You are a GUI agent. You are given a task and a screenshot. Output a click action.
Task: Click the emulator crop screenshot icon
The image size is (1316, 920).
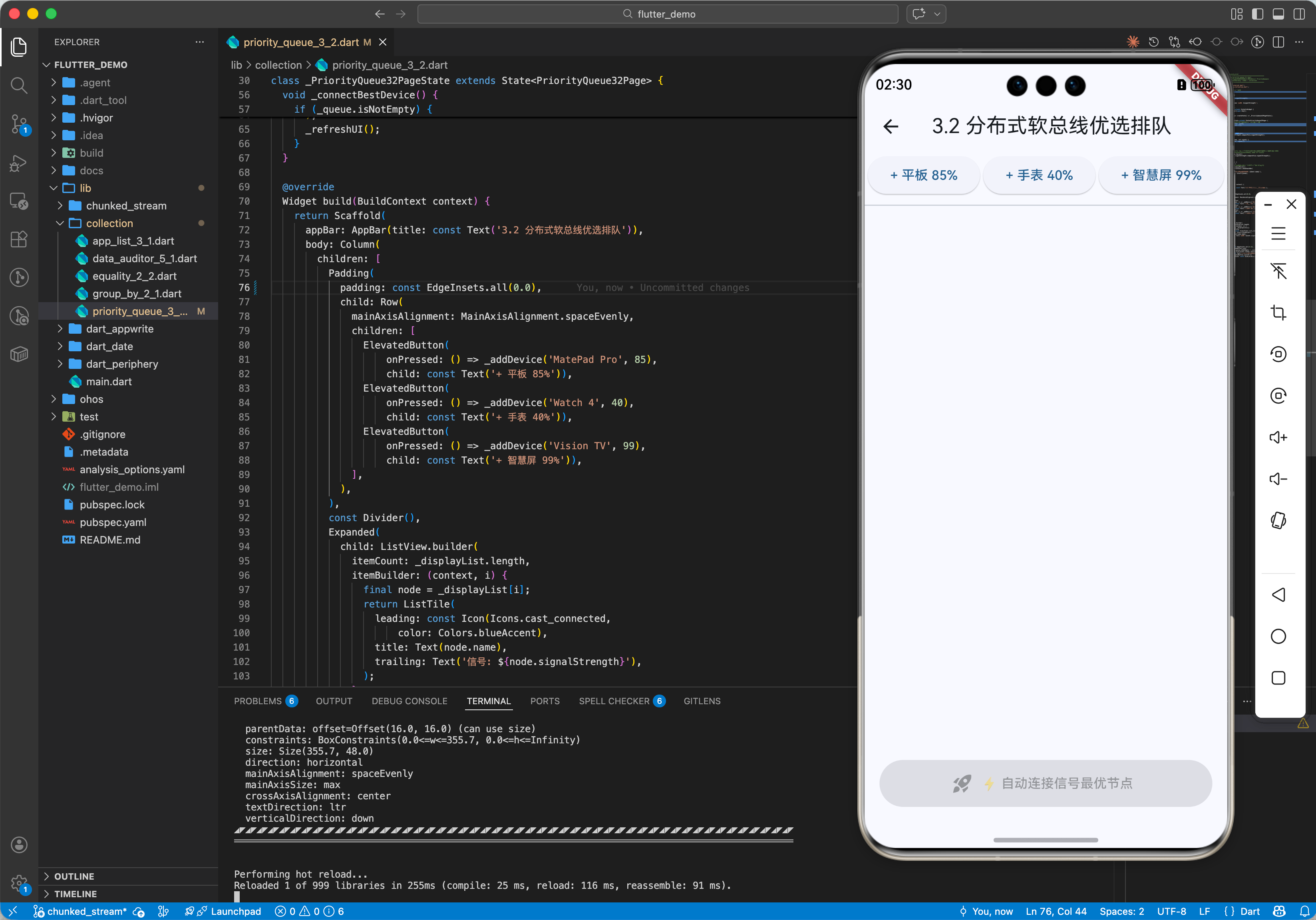(x=1278, y=313)
